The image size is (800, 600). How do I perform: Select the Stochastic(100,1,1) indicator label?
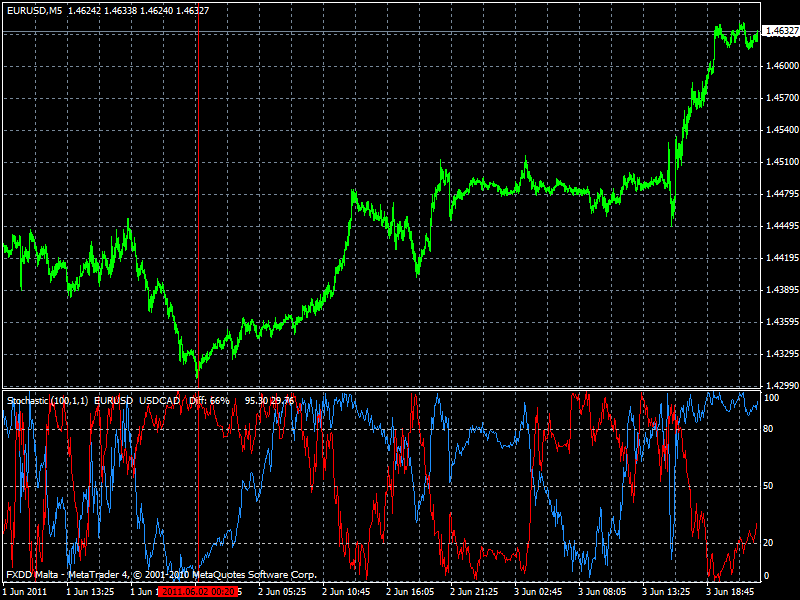point(47,400)
